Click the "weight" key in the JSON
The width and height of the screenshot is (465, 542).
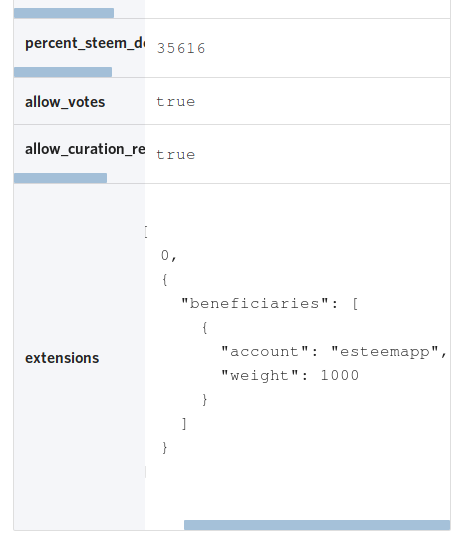[x=260, y=376]
